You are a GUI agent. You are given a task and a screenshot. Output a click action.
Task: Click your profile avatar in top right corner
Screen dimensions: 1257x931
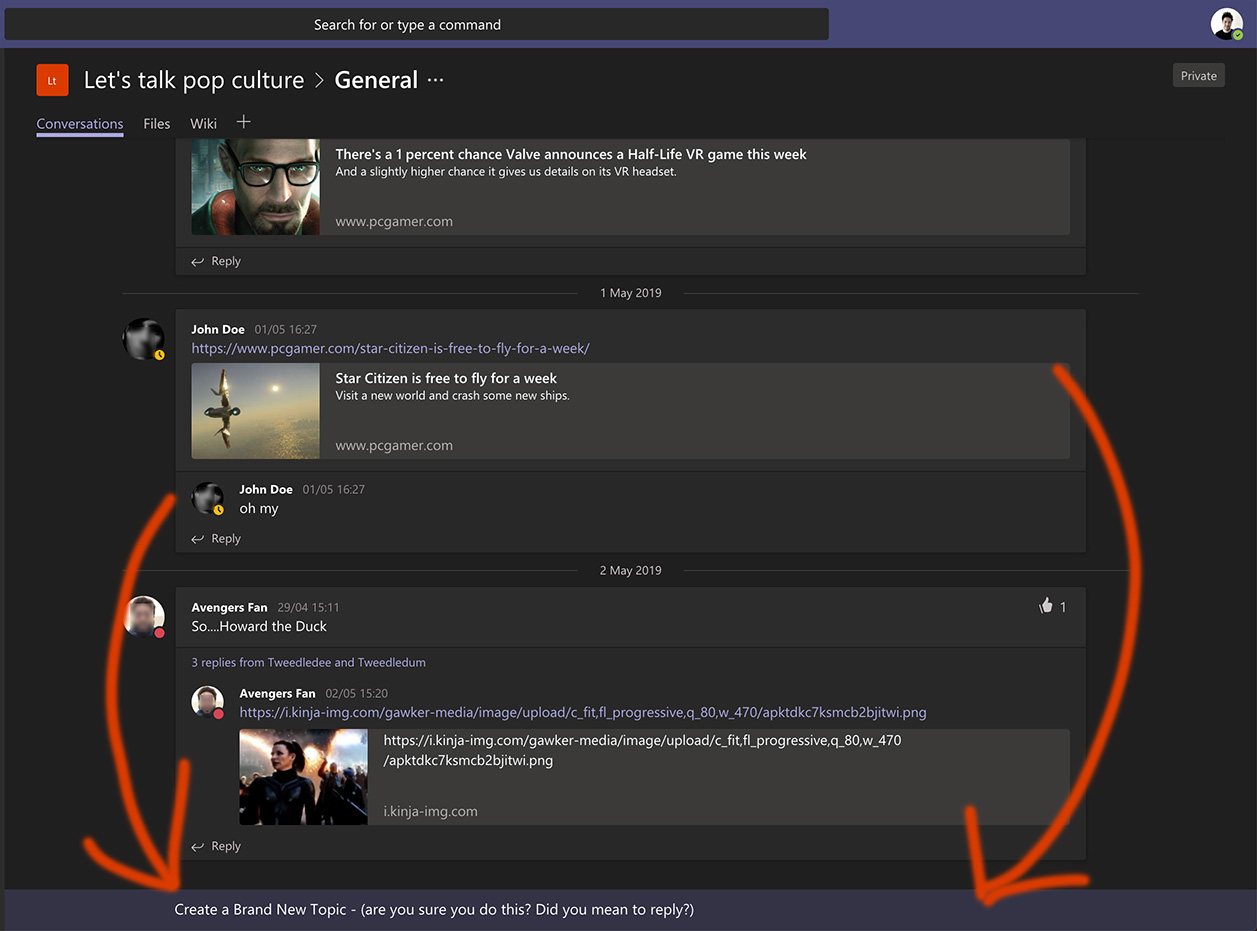pyautogui.click(x=1226, y=23)
